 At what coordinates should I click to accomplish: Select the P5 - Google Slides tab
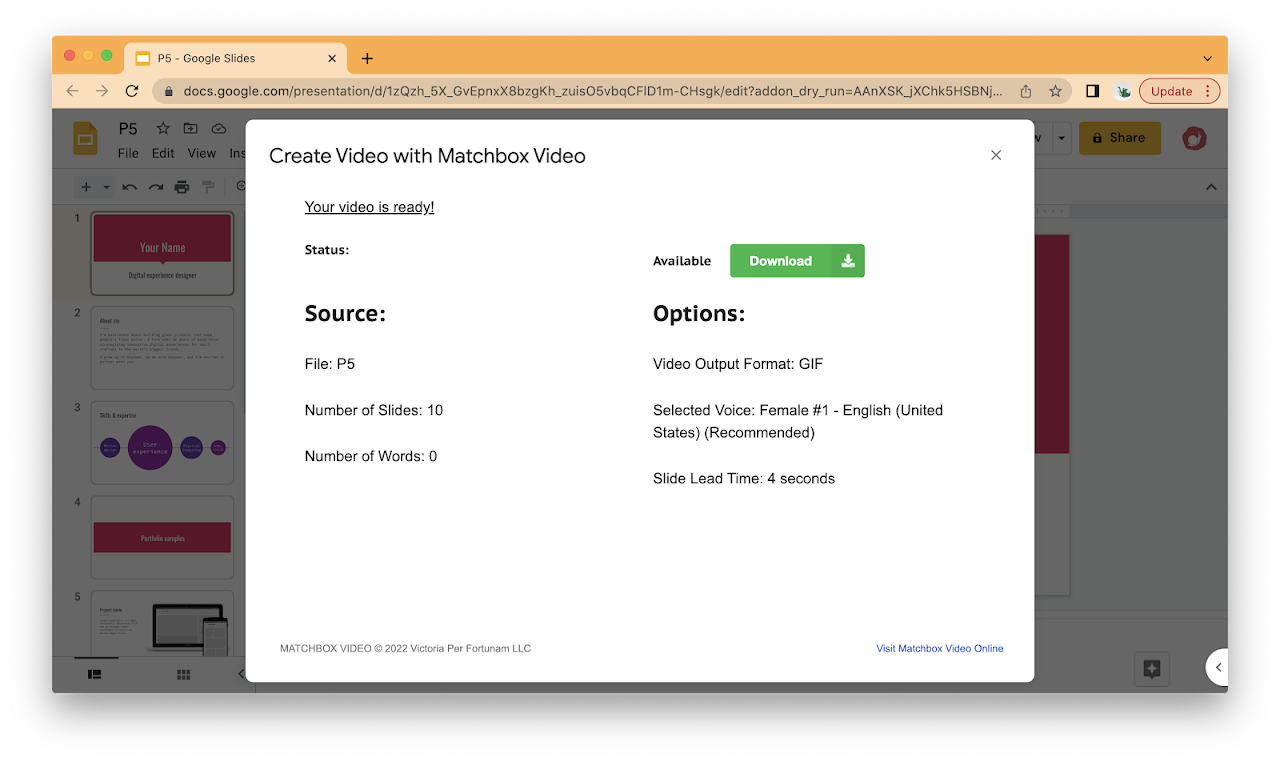236,59
